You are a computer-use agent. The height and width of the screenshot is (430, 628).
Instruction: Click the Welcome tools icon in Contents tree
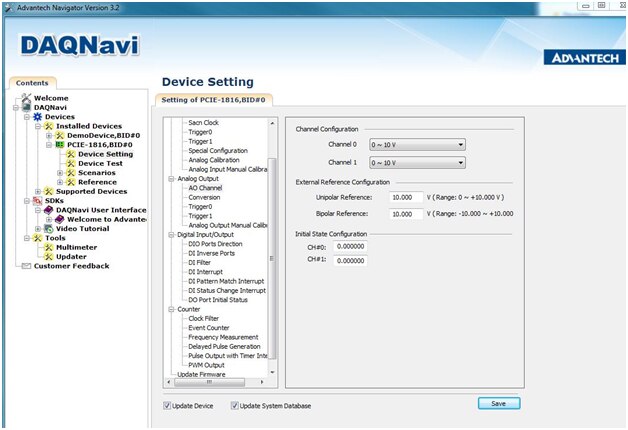pyautogui.click(x=26, y=98)
